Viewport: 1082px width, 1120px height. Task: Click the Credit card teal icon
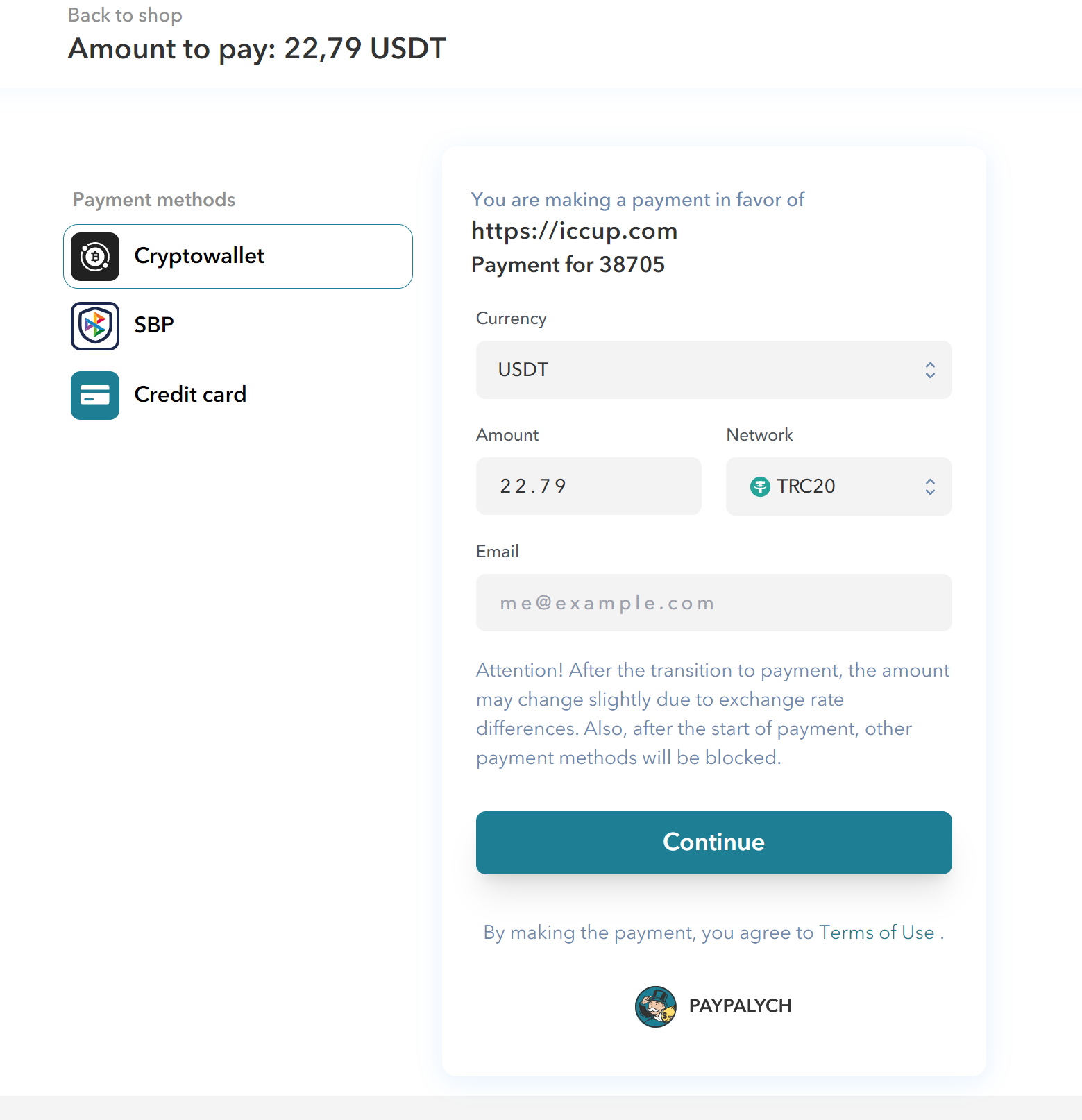95,396
